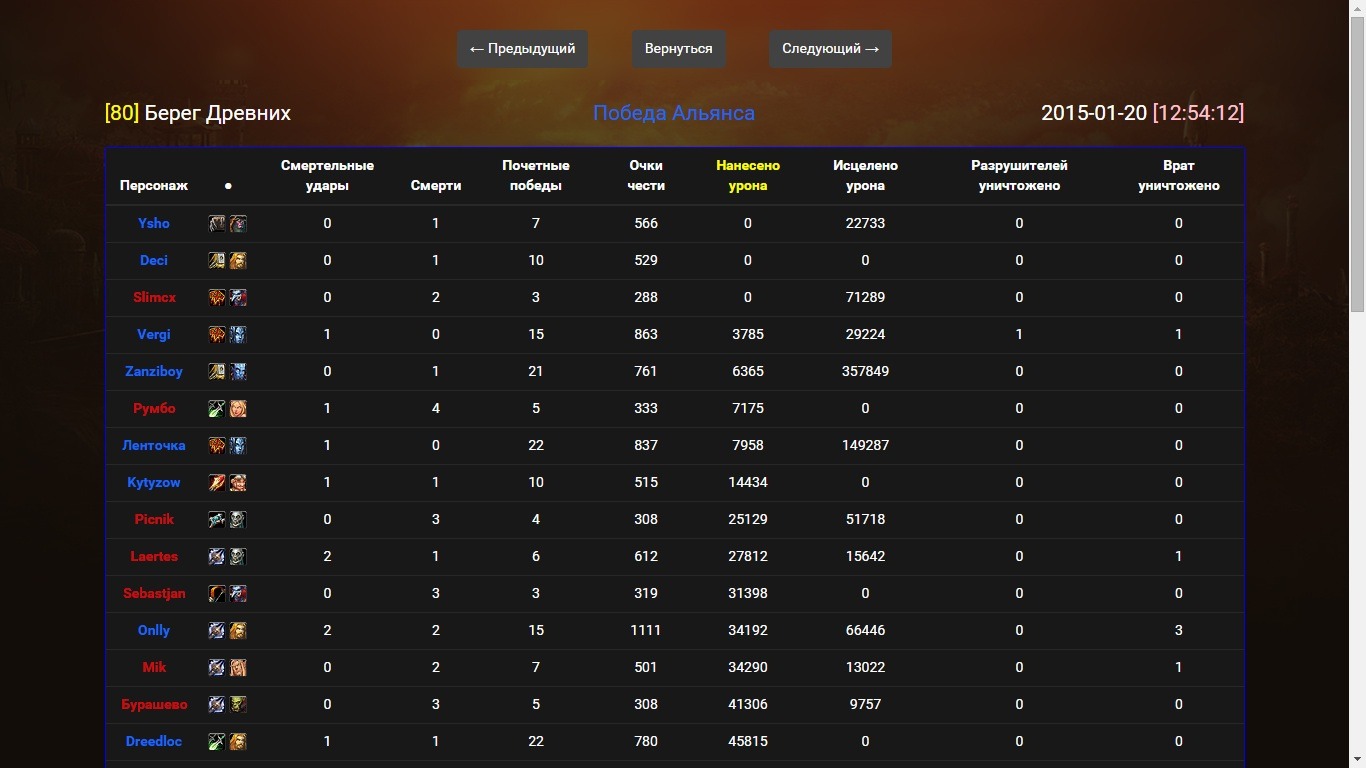Click the mage class icon next to Kytyzow

[x=217, y=483]
